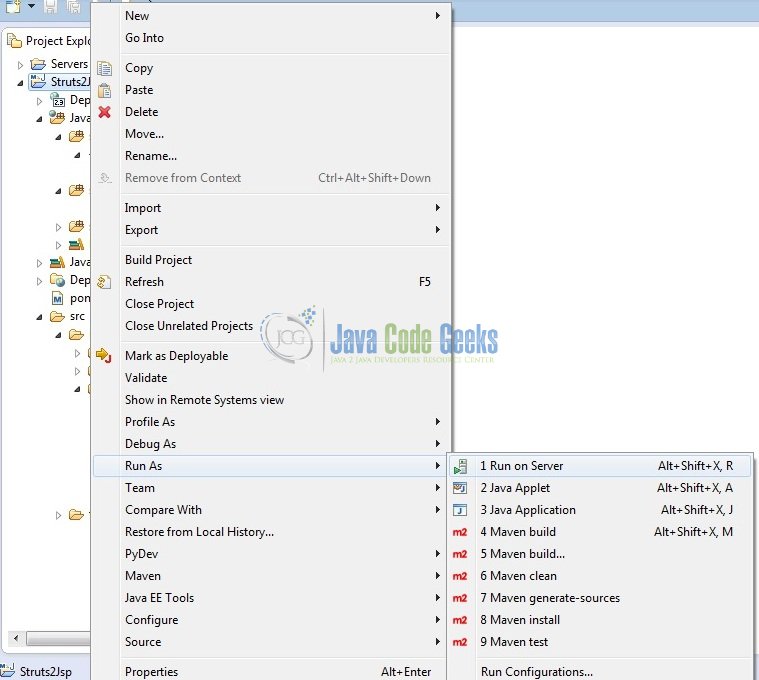Select 2 Java Applet
Image resolution: width=759 pixels, height=680 pixels.
pos(600,488)
